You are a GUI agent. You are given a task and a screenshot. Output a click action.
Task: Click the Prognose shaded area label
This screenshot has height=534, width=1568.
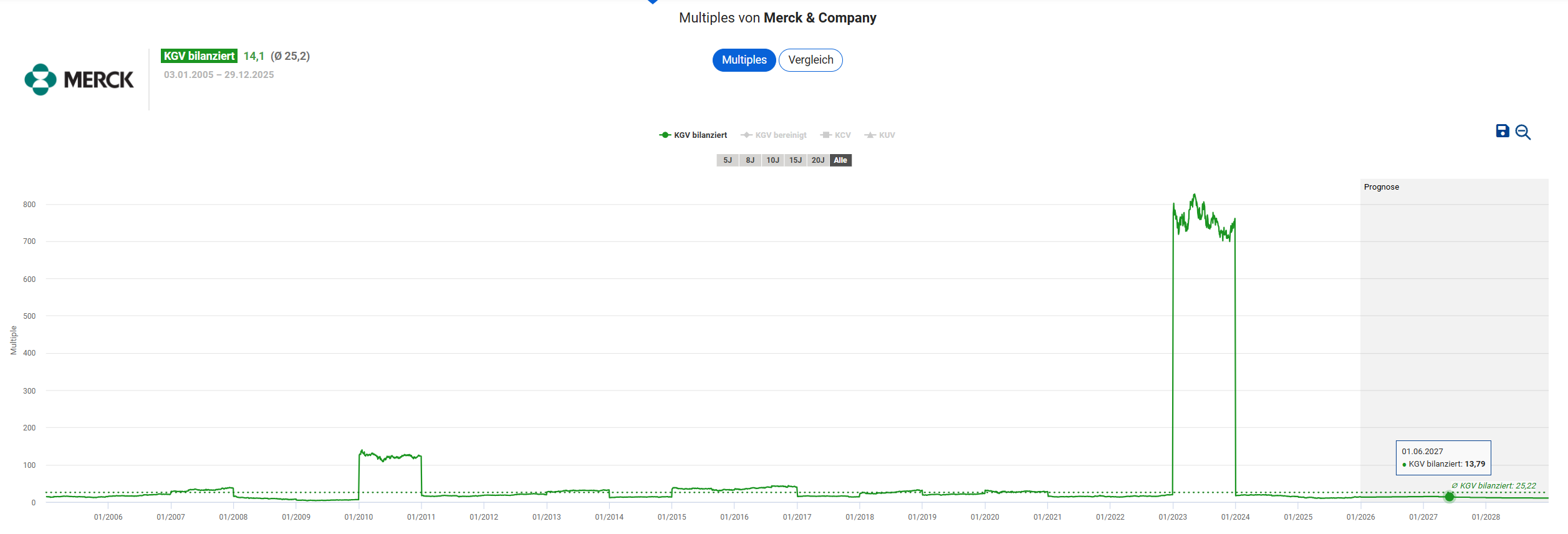coord(1381,187)
